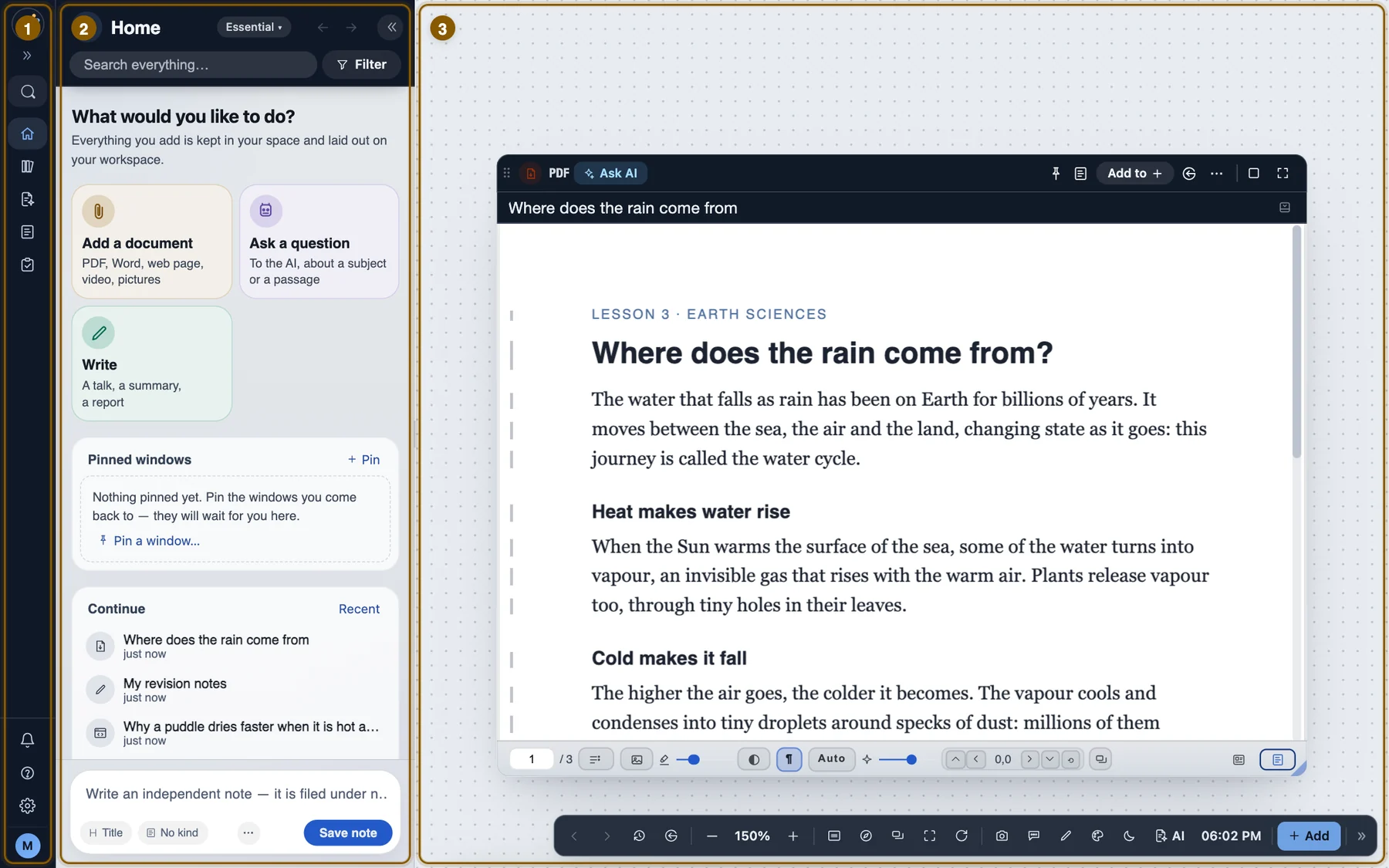Click the Filter button
1389x868 pixels.
pos(361,65)
